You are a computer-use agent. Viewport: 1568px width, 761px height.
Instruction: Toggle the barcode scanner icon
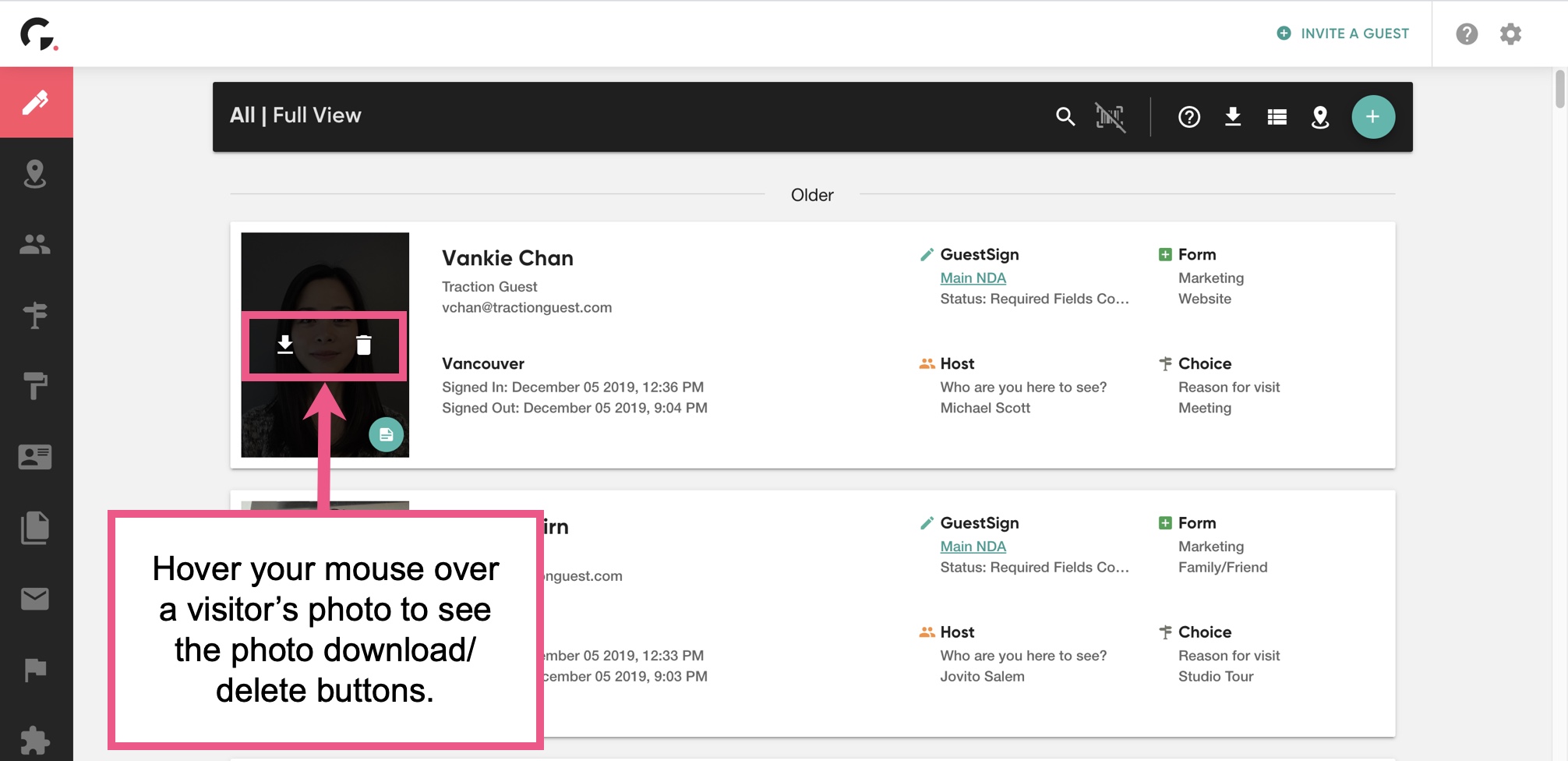click(1110, 117)
